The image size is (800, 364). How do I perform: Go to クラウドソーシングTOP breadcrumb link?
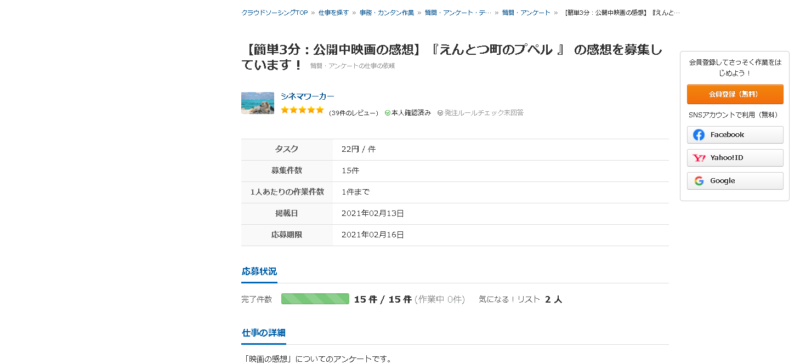pos(274,13)
